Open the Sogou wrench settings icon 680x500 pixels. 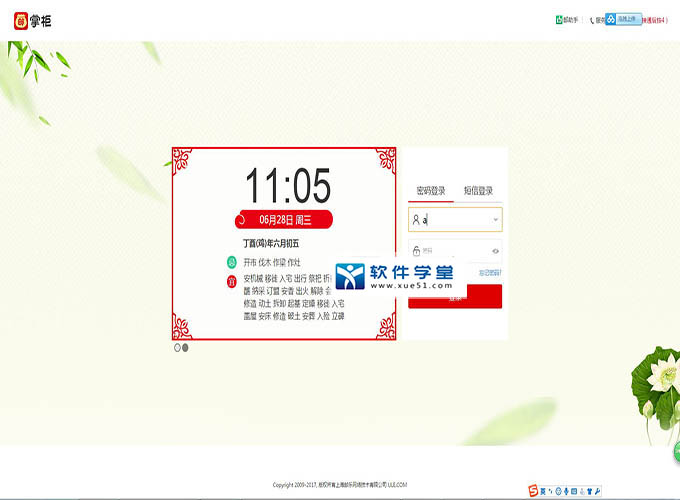[x=598, y=491]
